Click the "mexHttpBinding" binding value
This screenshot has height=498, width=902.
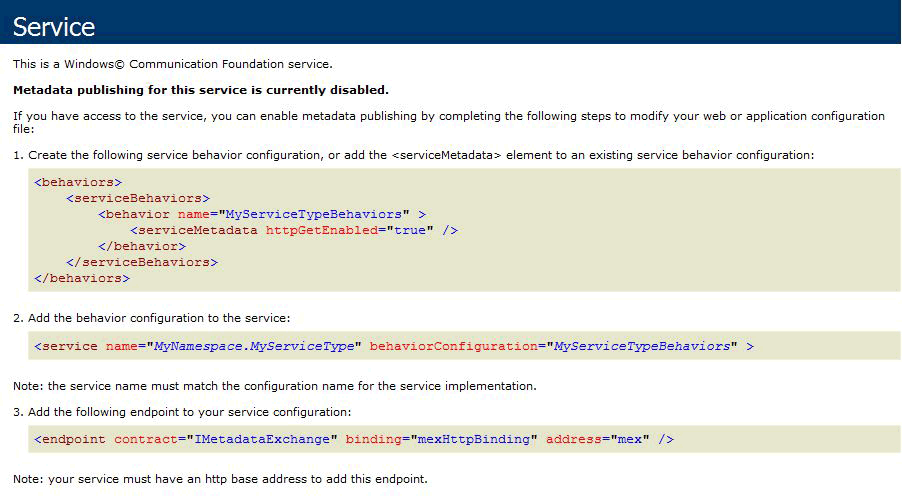click(x=473, y=439)
